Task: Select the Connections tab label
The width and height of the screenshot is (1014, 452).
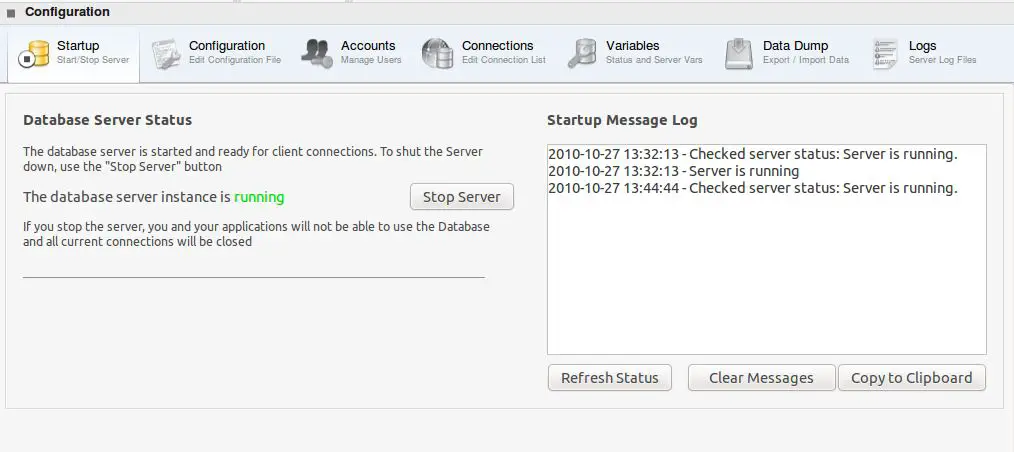Action: (497, 46)
